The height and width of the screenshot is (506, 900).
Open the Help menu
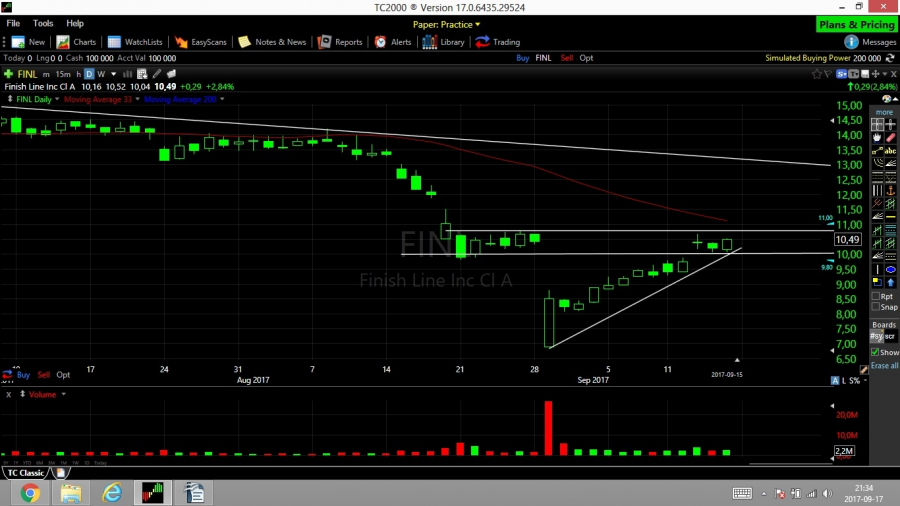click(75, 24)
